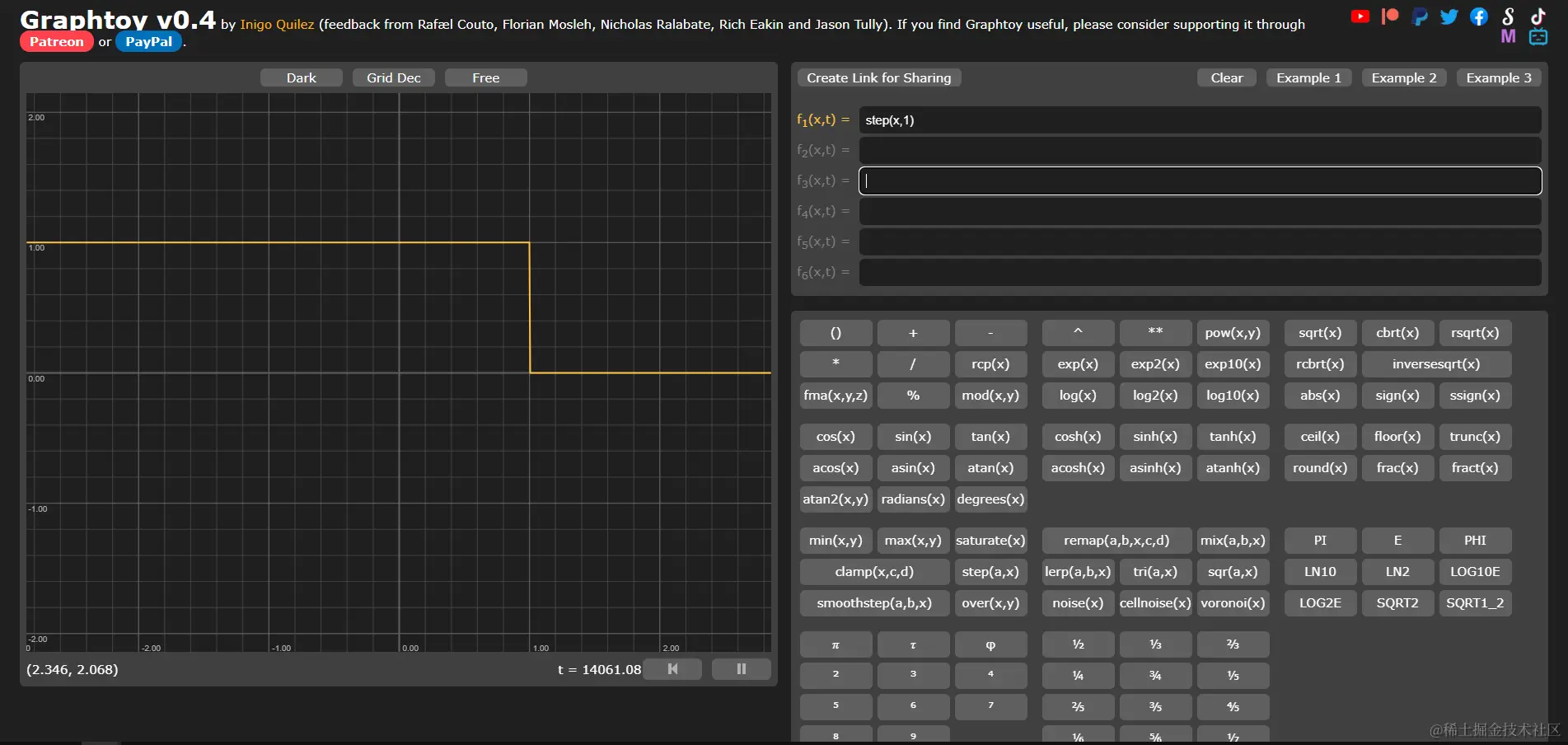The height and width of the screenshot is (745, 1568).
Task: Insert smoothstep(a,b,x) into the formula
Action: [873, 602]
